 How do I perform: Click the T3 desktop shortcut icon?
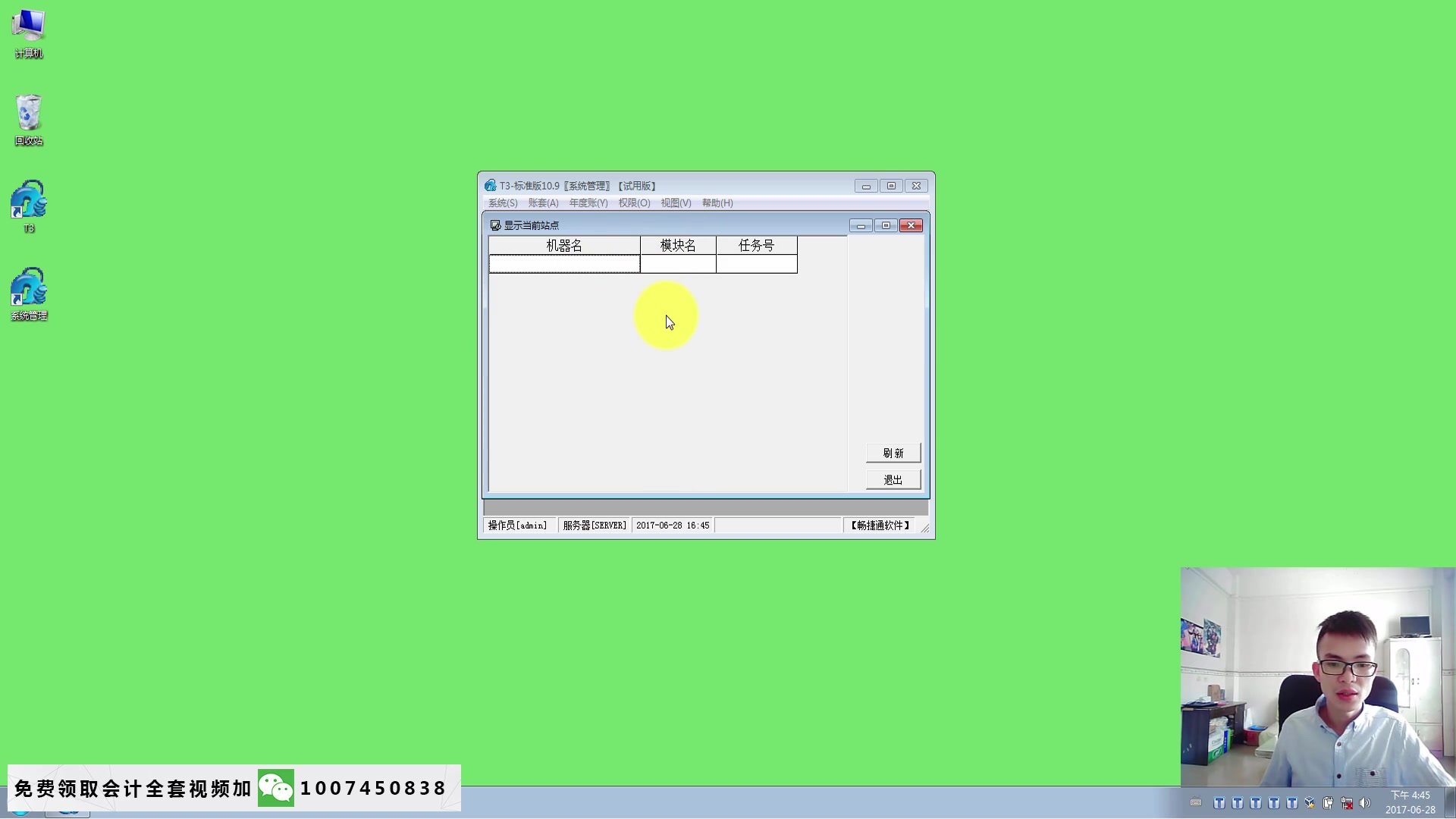tap(28, 206)
